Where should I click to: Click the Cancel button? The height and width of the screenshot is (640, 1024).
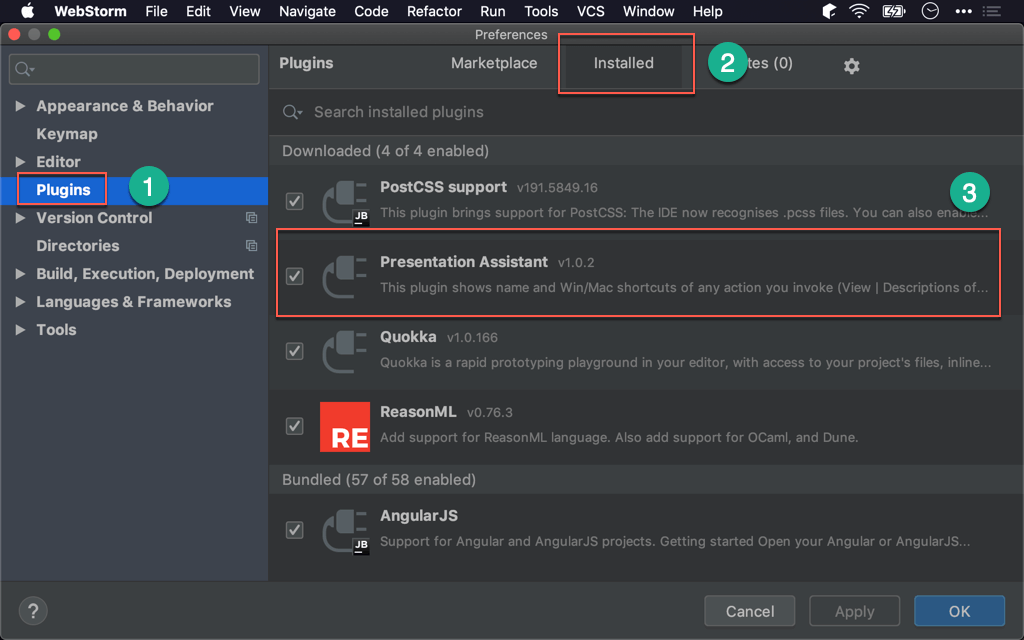[x=750, y=611]
